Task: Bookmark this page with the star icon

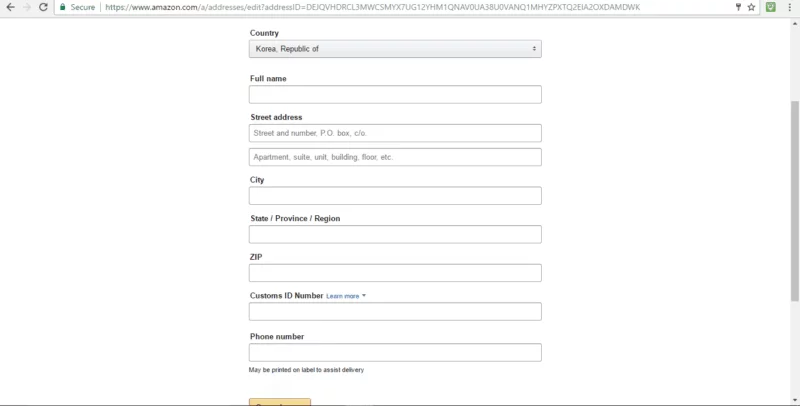Action: click(x=752, y=7)
